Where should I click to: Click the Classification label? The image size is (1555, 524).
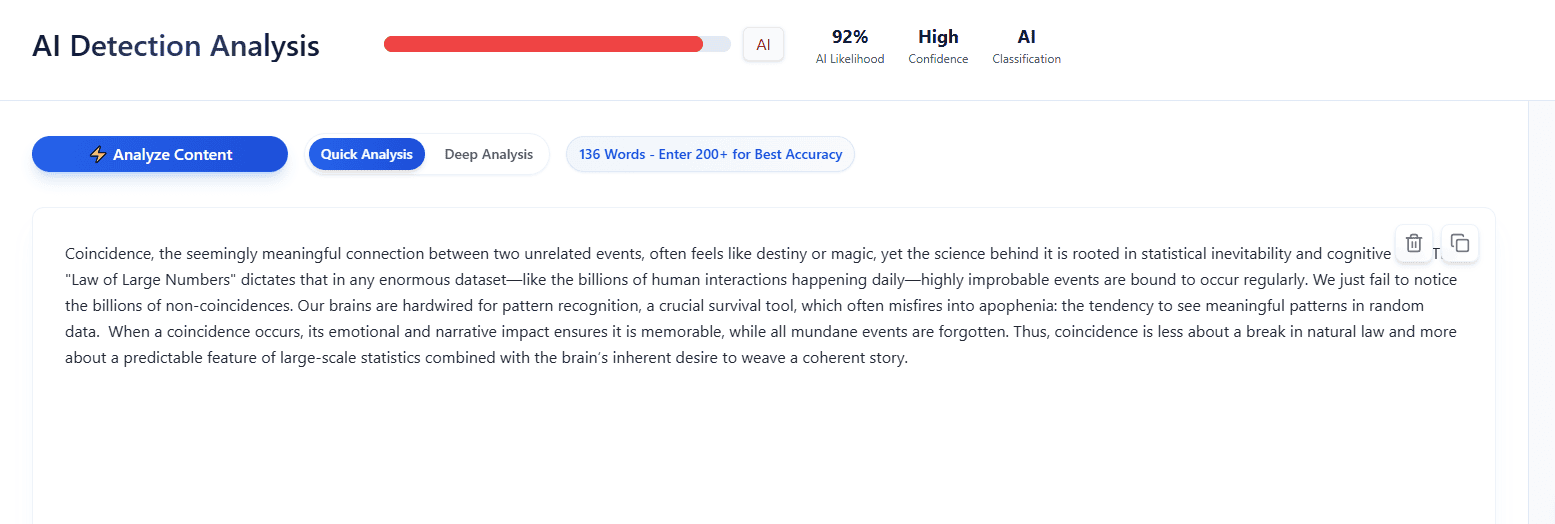tap(1026, 59)
